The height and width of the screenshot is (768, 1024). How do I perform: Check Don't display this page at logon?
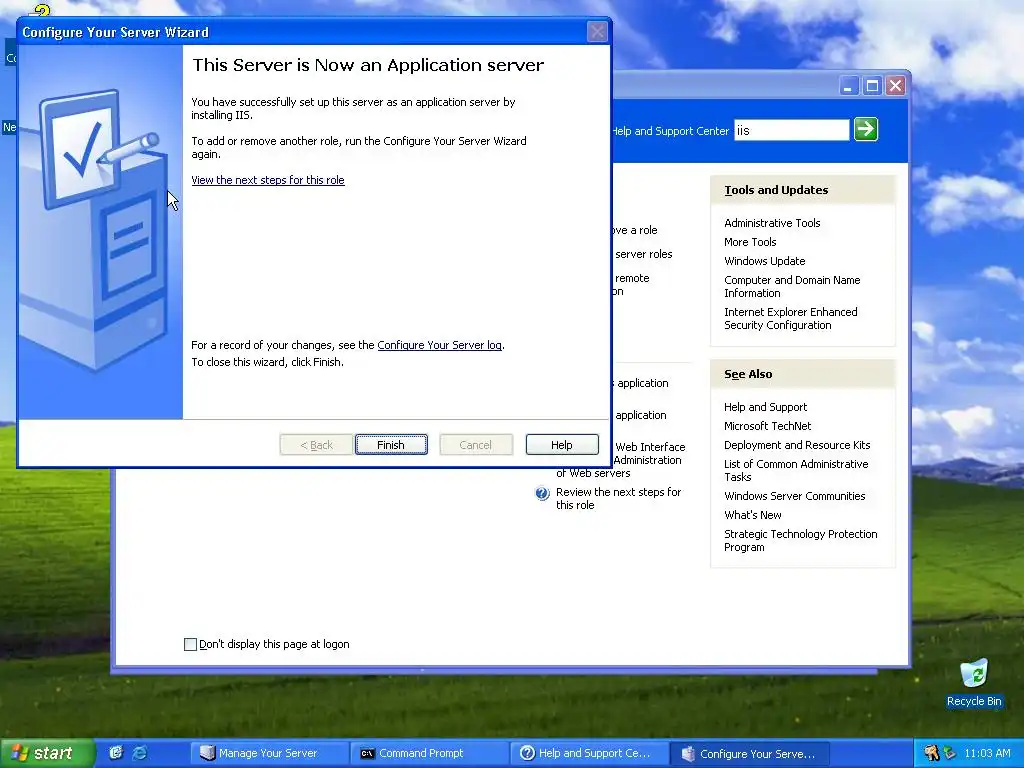pos(190,645)
